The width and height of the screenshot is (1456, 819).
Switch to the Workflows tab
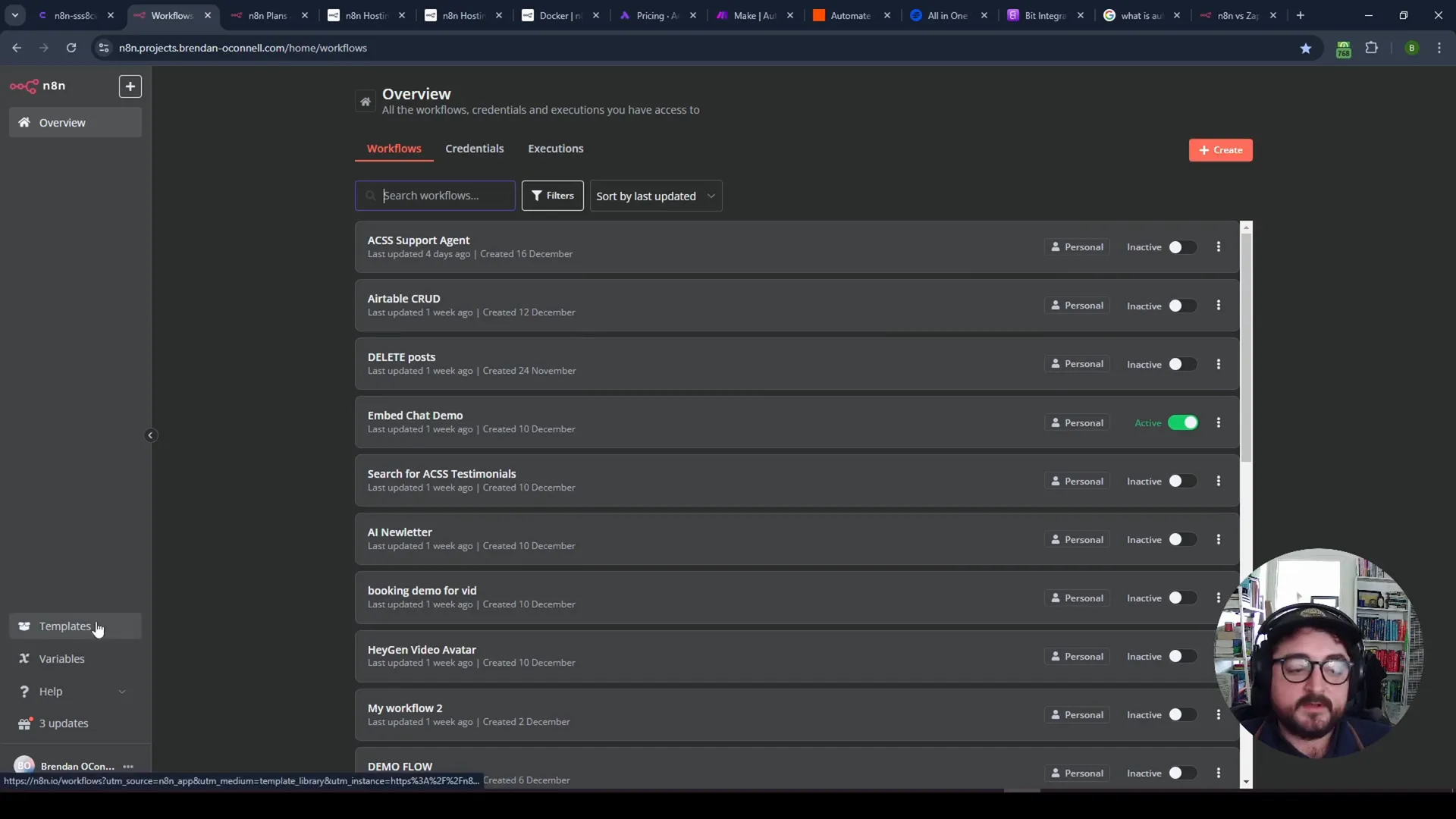pos(394,149)
